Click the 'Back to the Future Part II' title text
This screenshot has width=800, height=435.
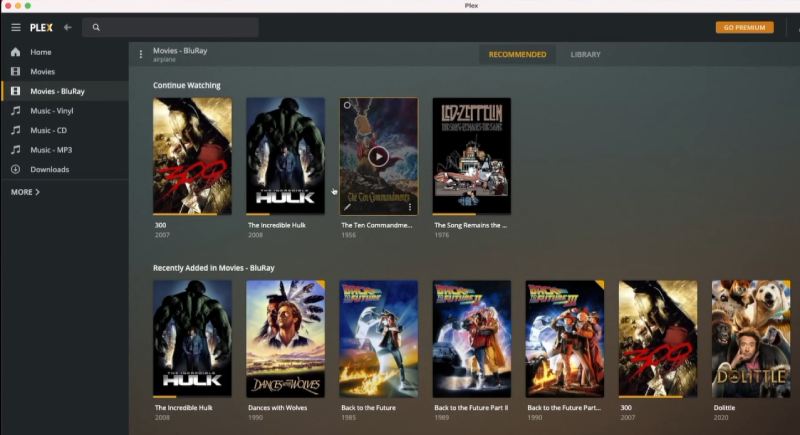point(471,407)
